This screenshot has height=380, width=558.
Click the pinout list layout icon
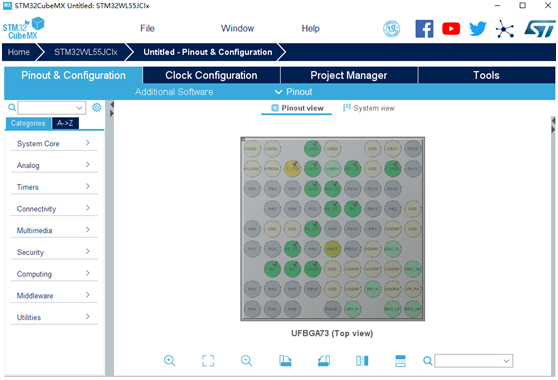click(400, 361)
